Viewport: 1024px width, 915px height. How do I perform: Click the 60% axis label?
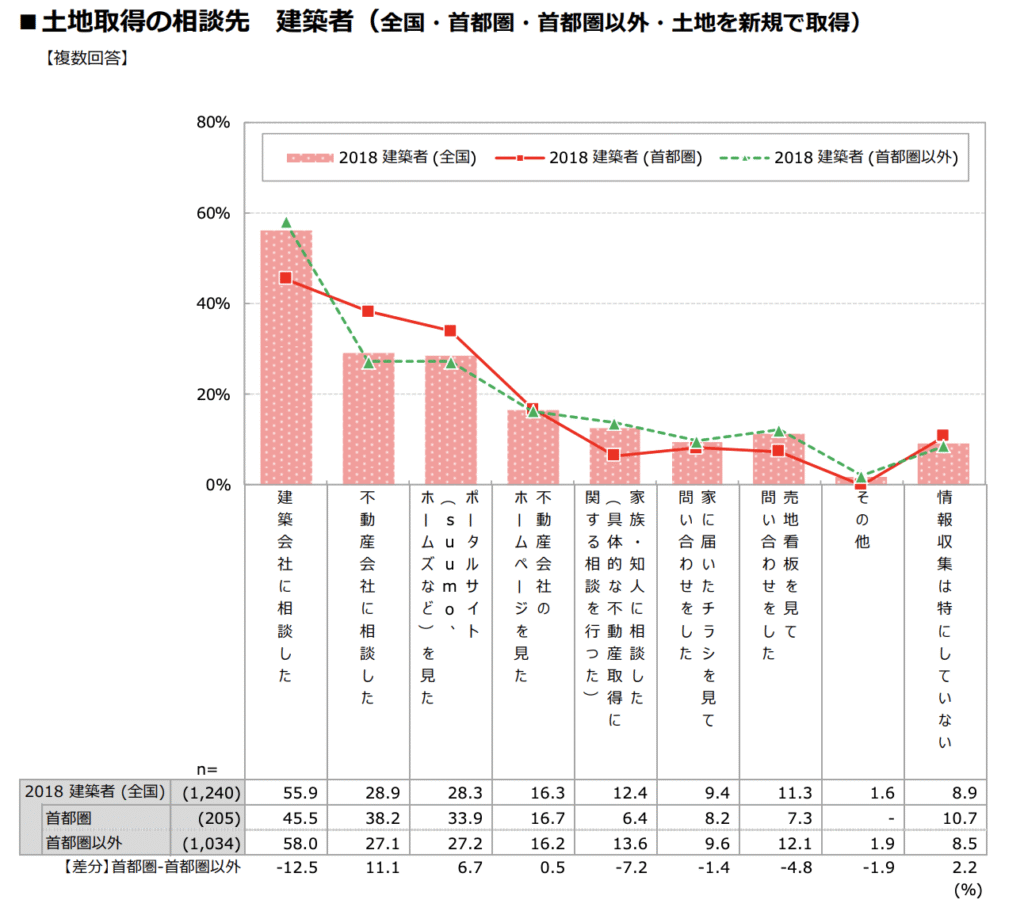click(x=213, y=213)
